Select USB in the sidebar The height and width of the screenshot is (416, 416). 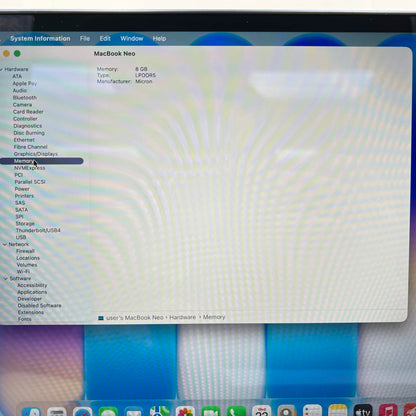point(21,237)
